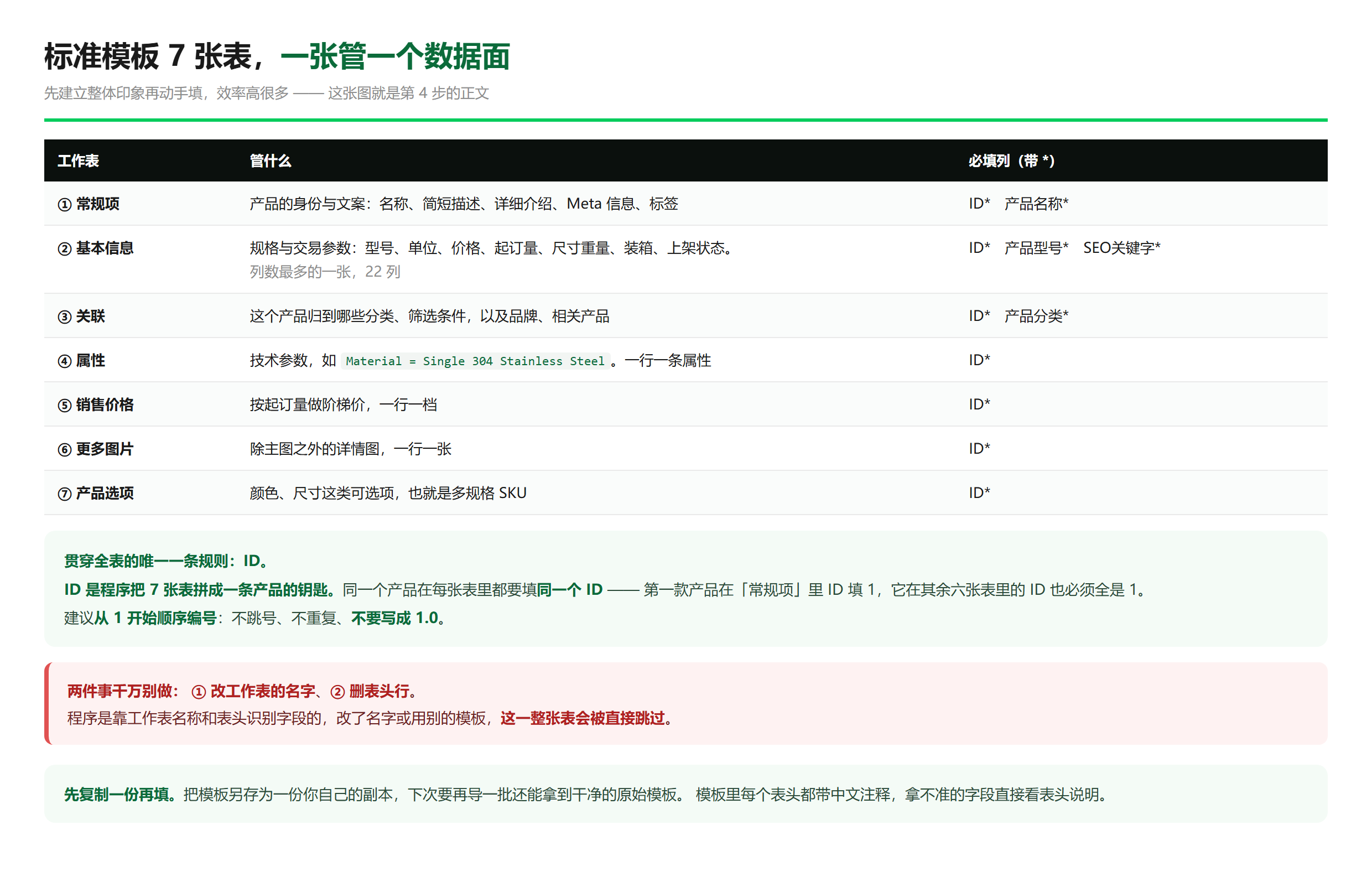Click the 'Material = Single 304 Stainless Steel' code snippet

[475, 361]
